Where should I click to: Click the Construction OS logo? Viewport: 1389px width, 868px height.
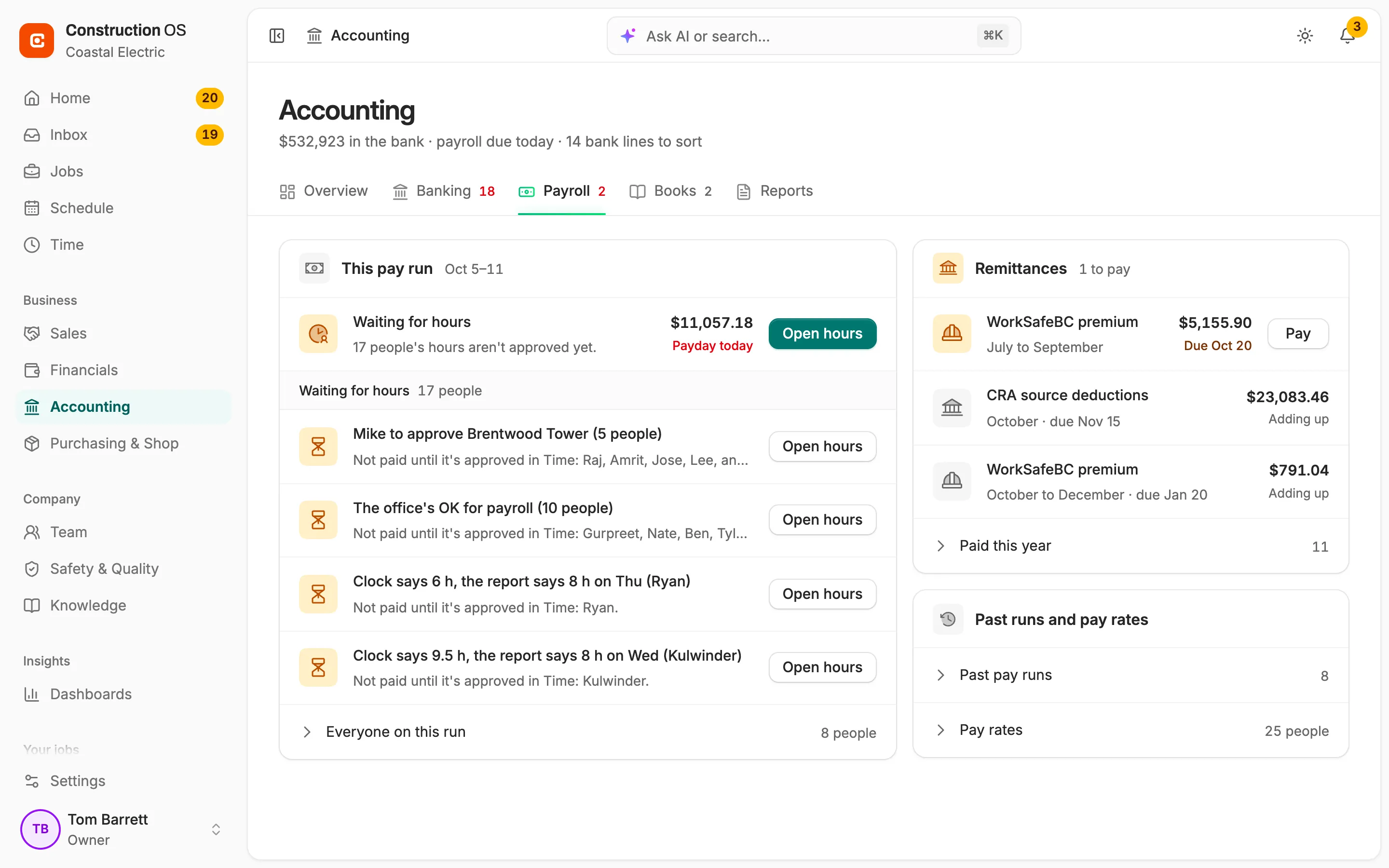(37, 40)
